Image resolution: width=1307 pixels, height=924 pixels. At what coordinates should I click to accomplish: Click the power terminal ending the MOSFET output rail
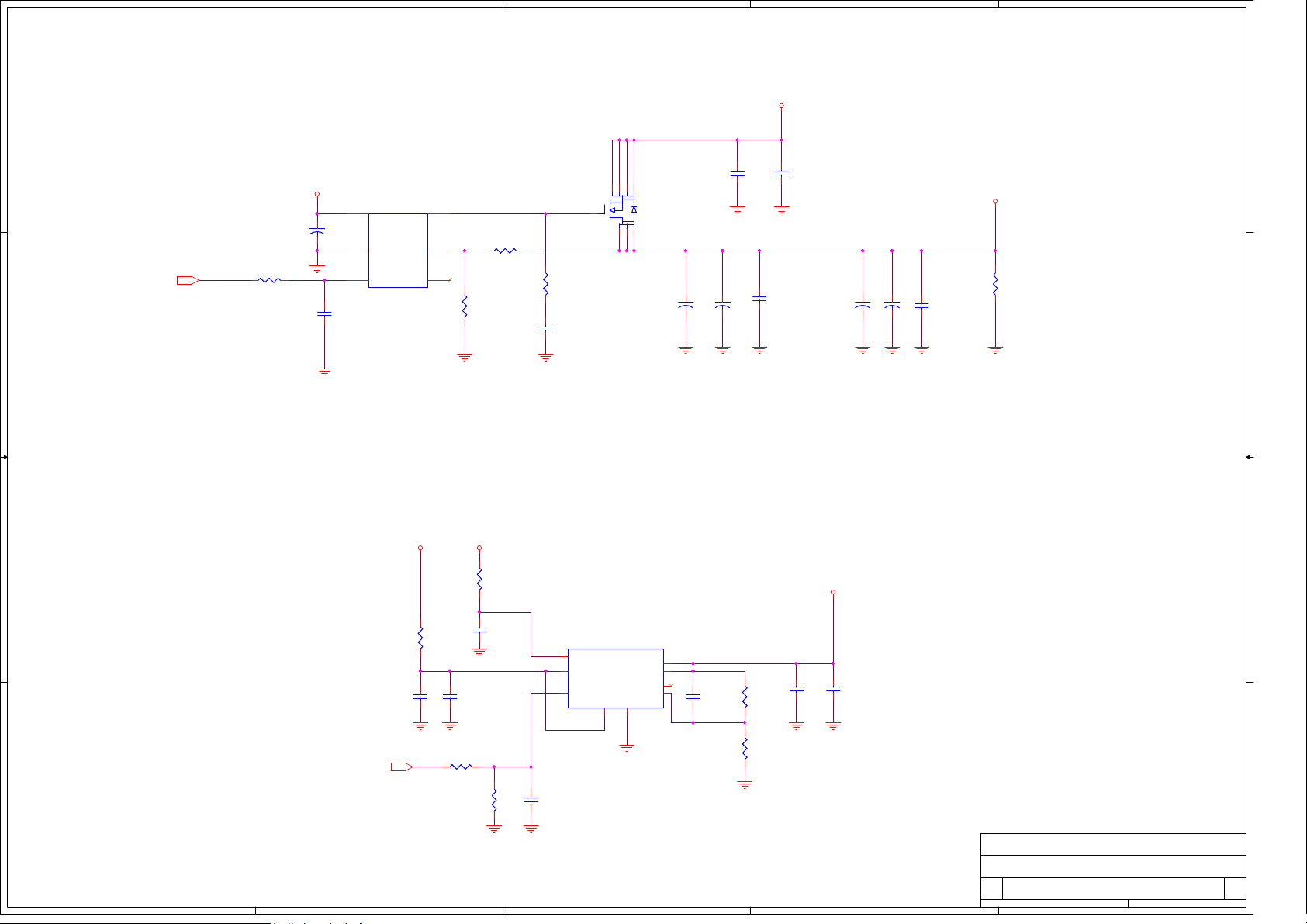pos(995,201)
